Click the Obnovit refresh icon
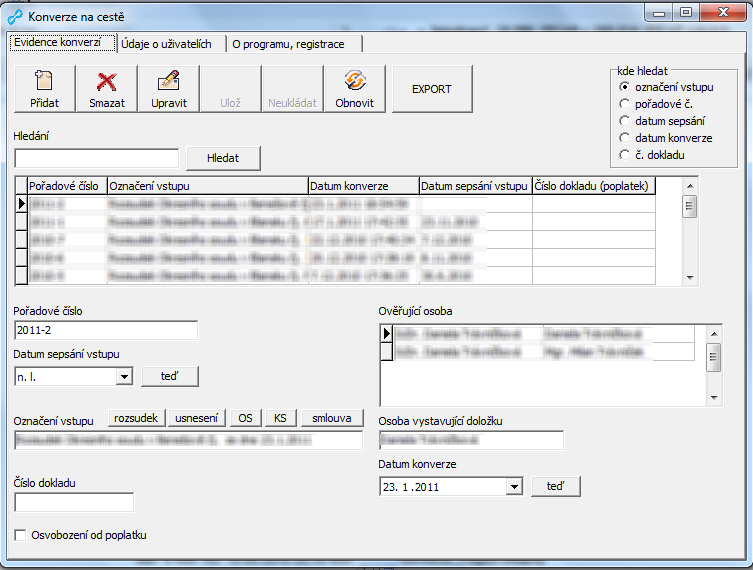Screen dimensions: 753x570 click(x=354, y=82)
